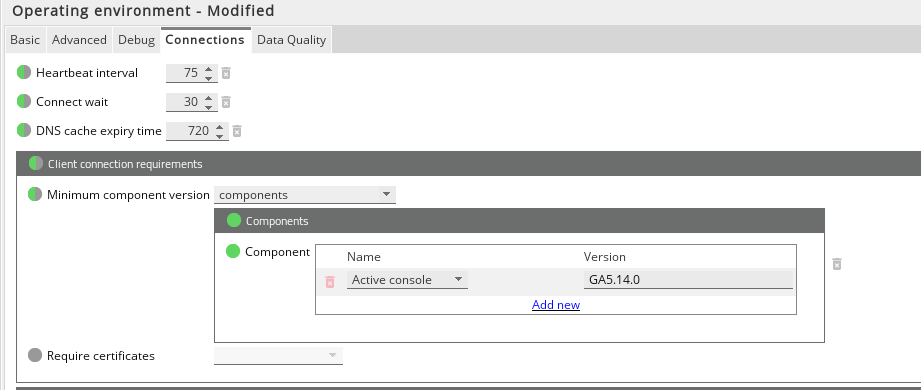Switch to the Basic tab
Image resolution: width=921 pixels, height=390 pixels.
[x=25, y=40]
